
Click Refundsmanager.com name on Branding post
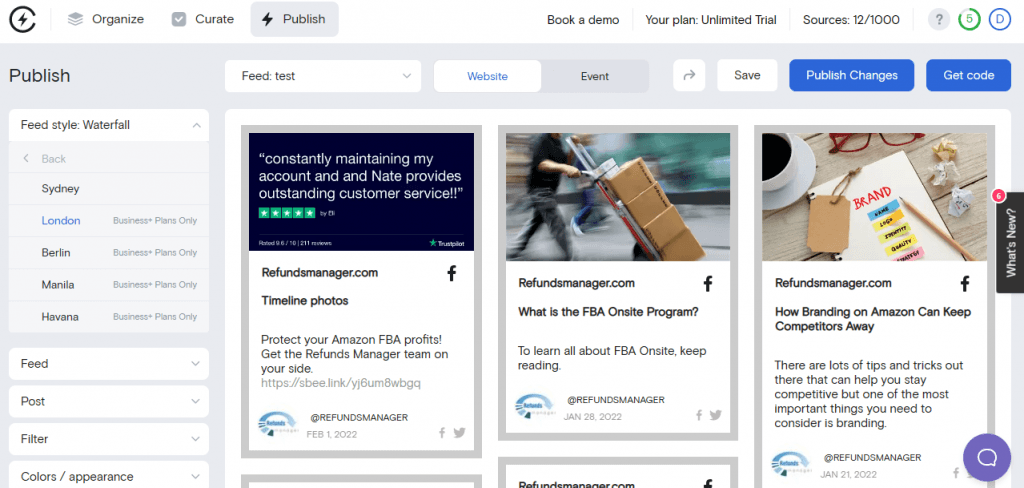coord(833,283)
